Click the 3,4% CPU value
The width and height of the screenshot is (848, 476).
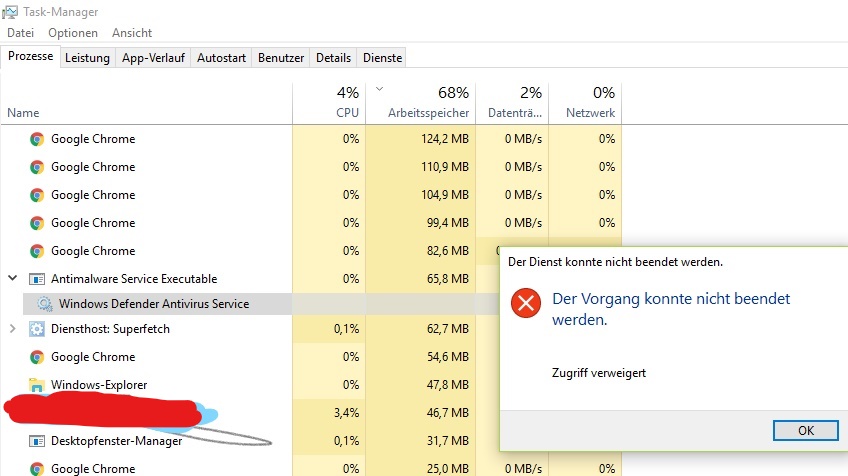346,413
